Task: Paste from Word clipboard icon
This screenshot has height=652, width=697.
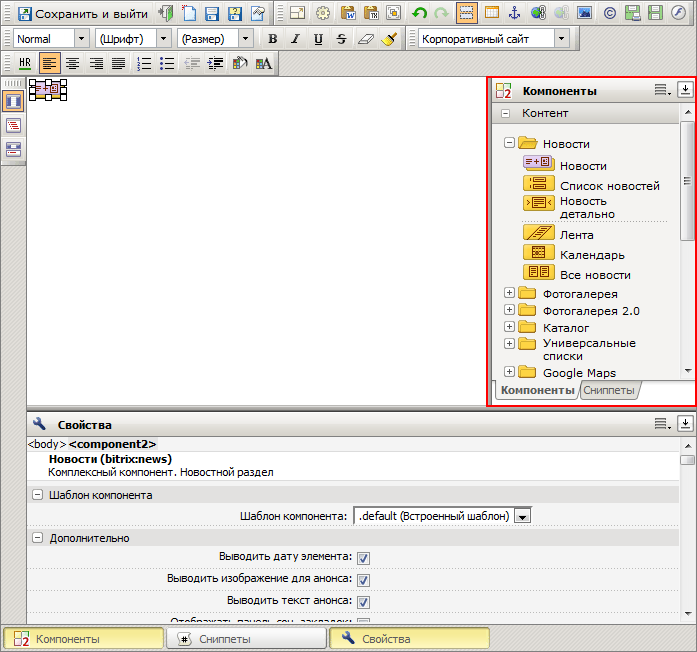Action: click(348, 13)
